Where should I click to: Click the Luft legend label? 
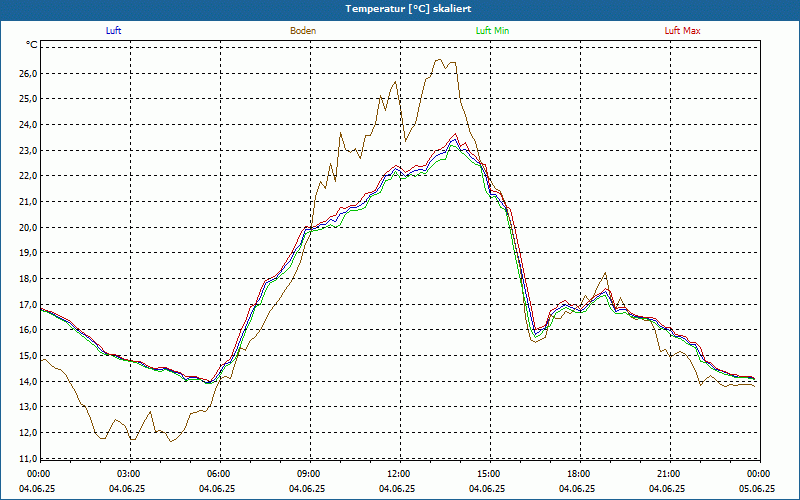114,31
